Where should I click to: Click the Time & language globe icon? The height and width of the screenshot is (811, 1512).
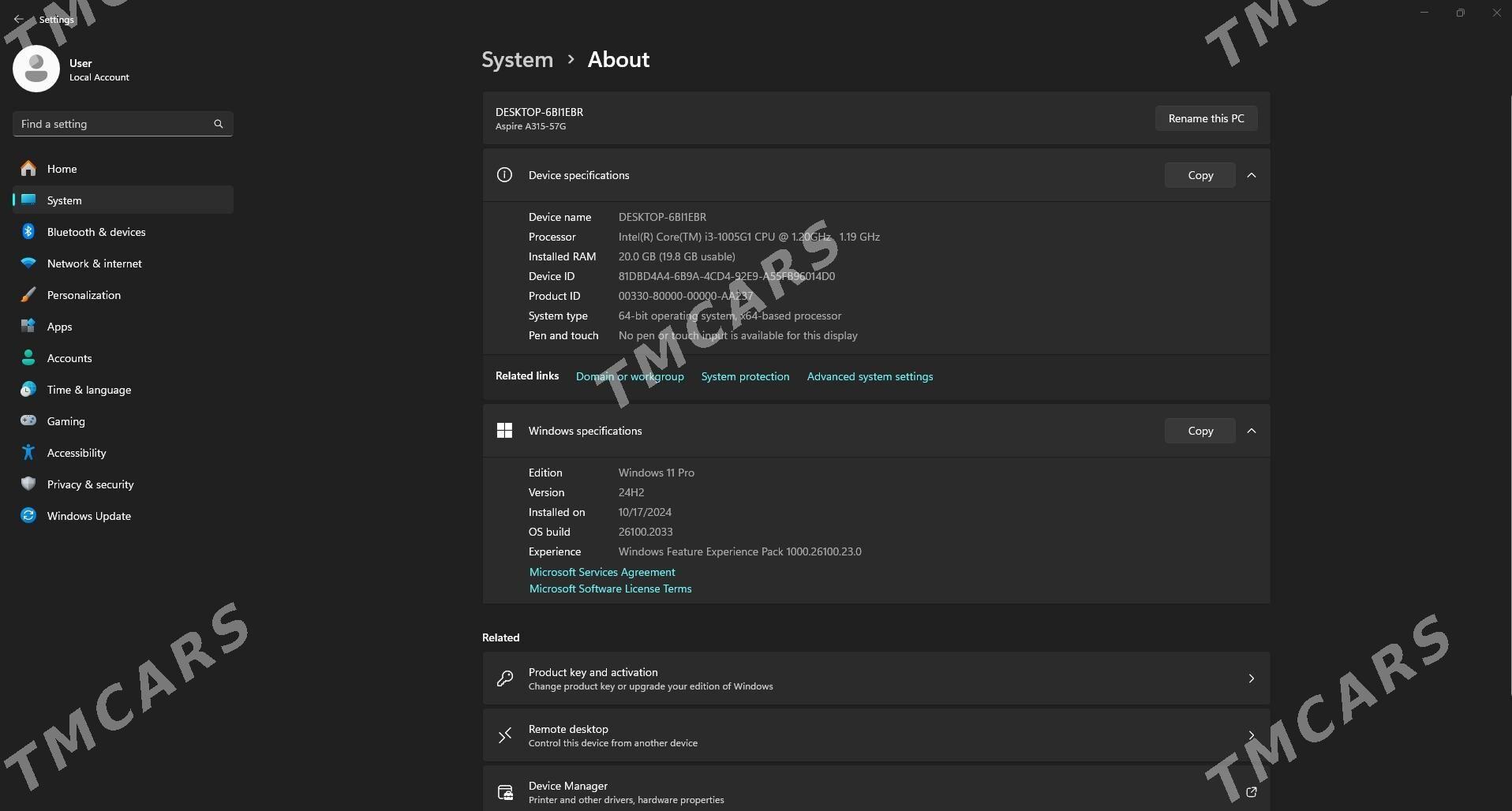click(28, 389)
